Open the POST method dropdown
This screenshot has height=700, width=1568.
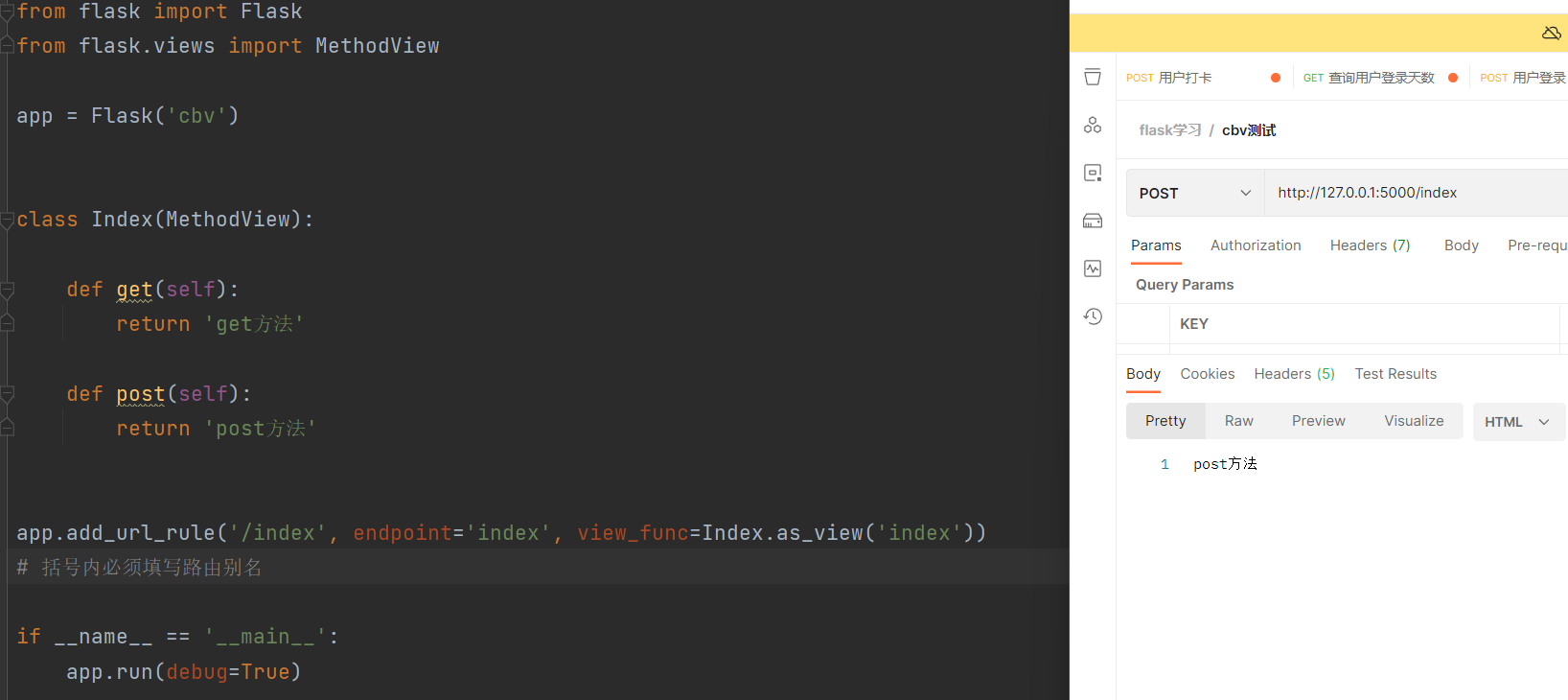tap(1195, 193)
